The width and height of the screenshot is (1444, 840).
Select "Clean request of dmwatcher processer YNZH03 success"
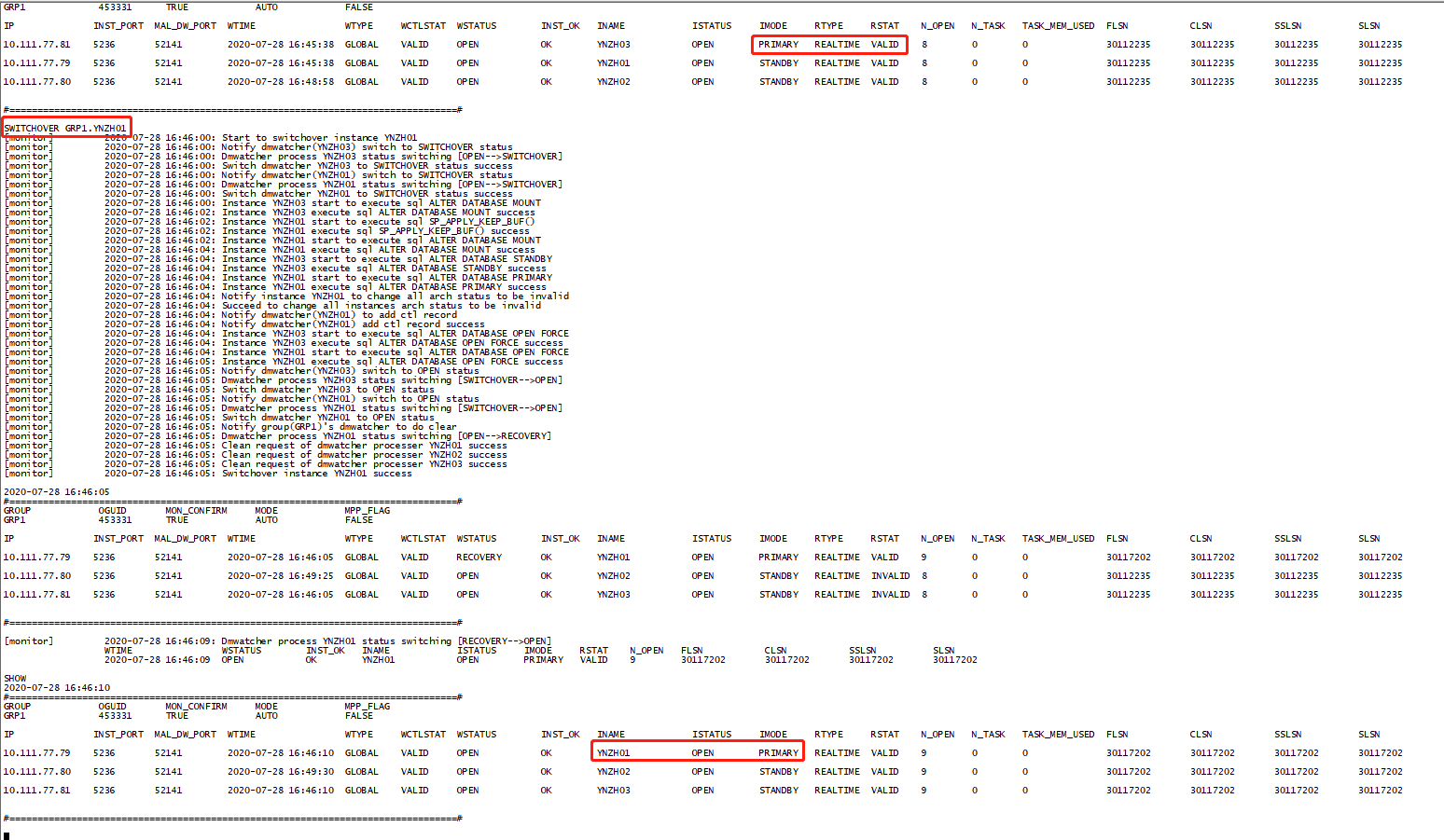tap(364, 464)
